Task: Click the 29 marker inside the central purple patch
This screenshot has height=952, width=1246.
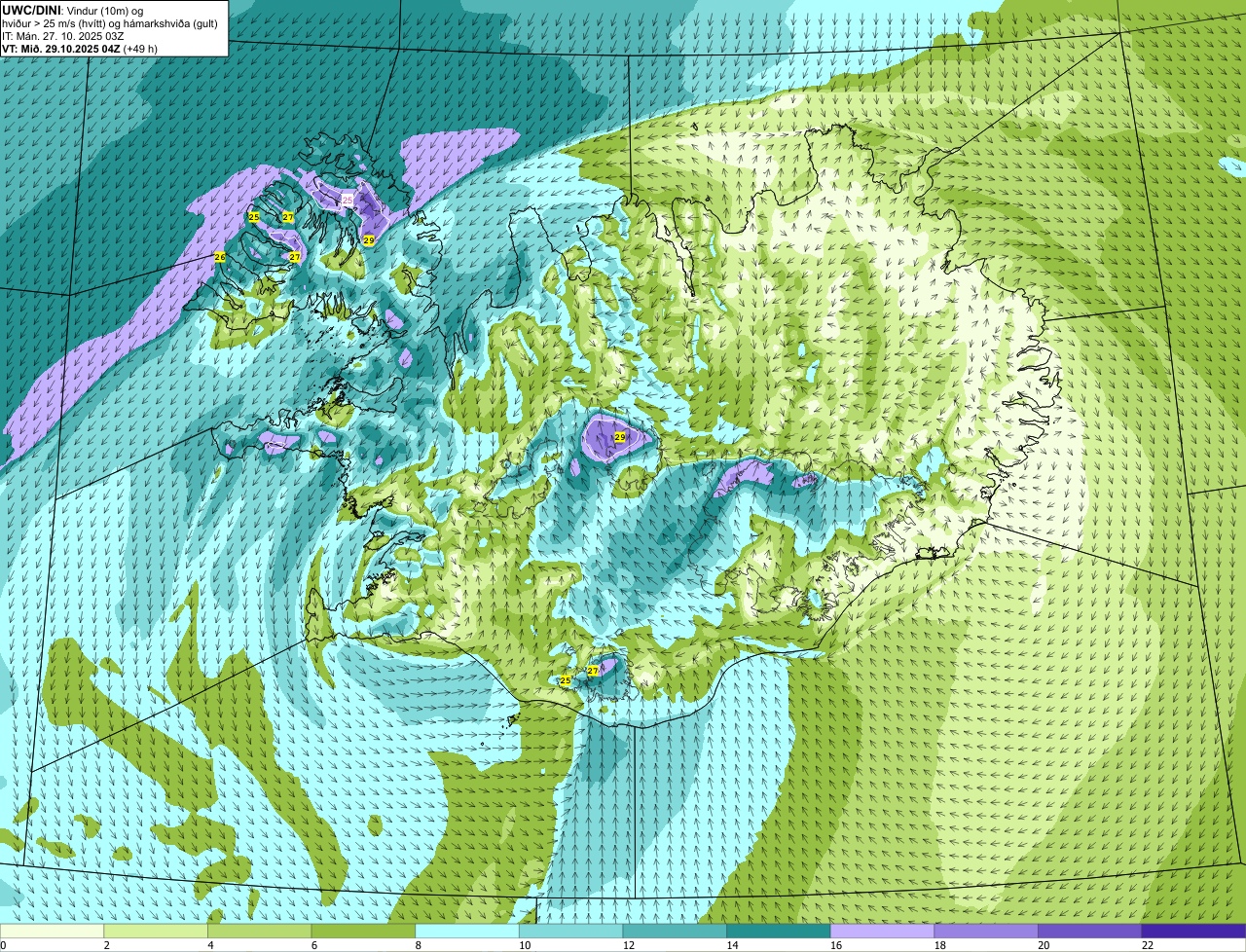Action: (x=620, y=438)
